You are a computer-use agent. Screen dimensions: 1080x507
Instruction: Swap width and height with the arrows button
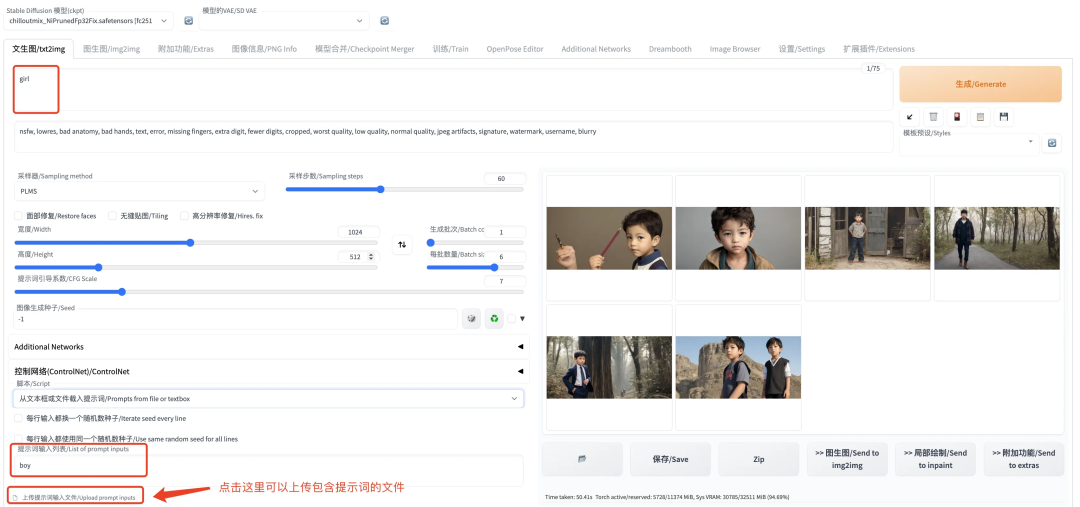[402, 245]
